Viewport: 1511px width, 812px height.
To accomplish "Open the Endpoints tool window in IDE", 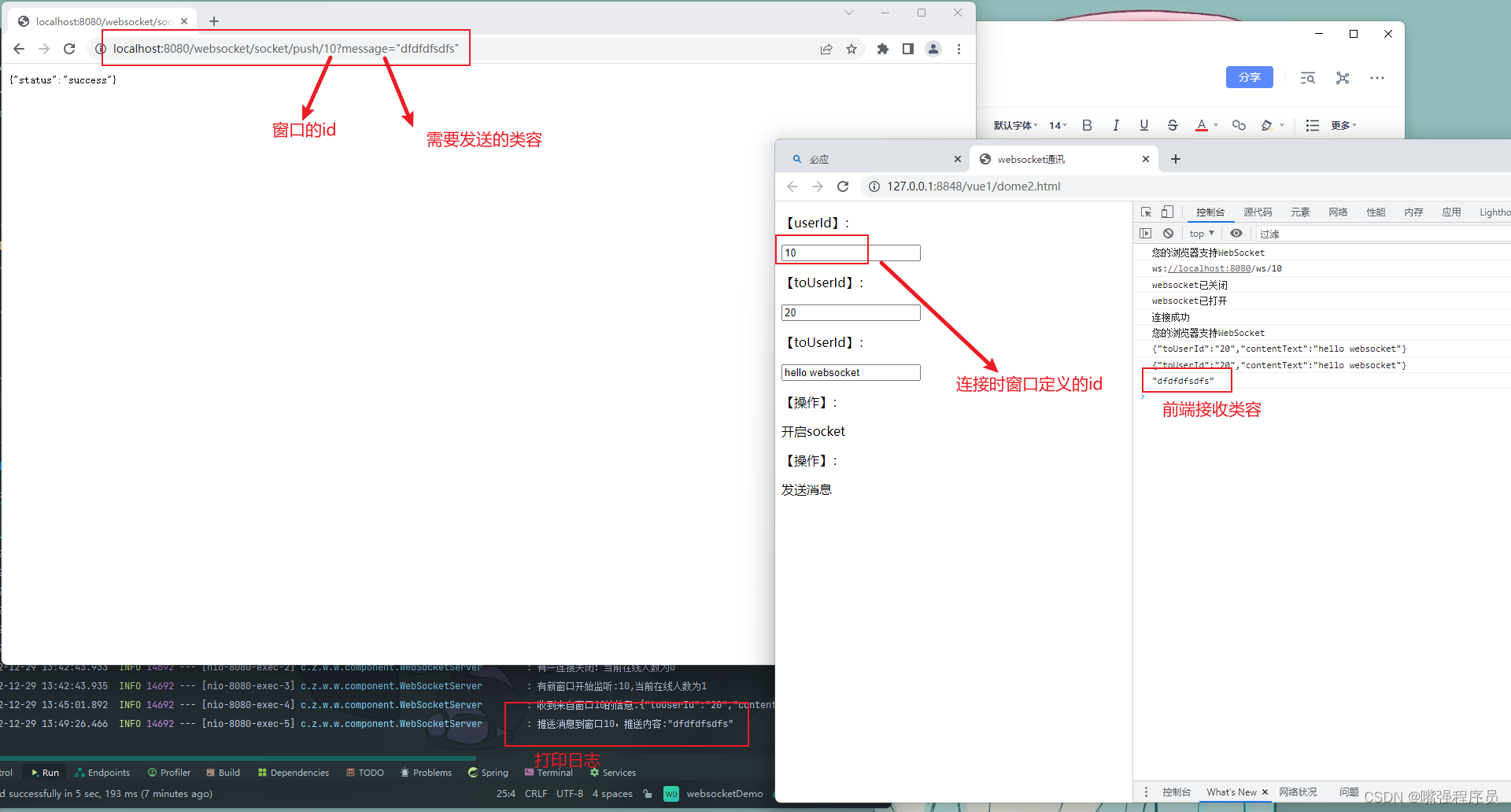I will [102, 773].
